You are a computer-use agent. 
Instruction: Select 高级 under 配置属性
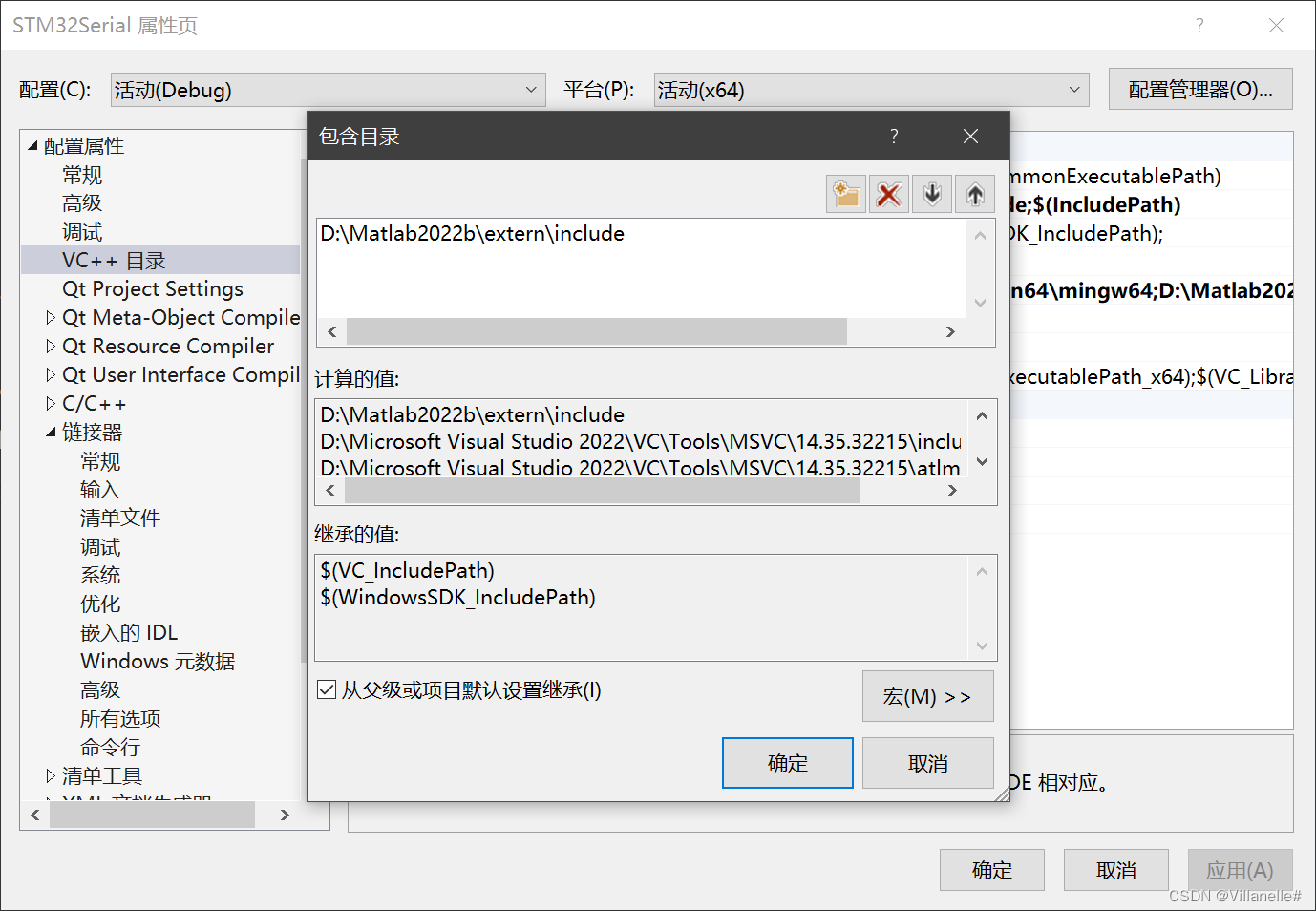pyautogui.click(x=82, y=203)
